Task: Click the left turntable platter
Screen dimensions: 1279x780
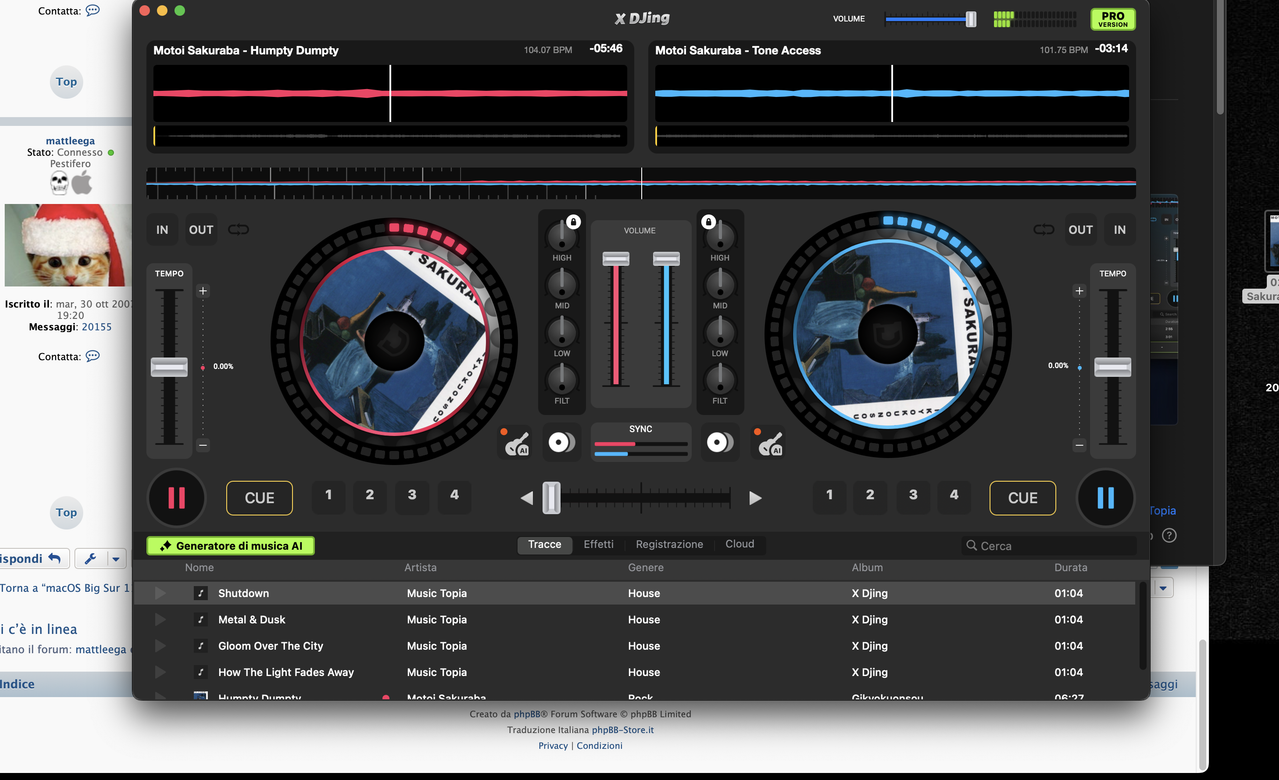Action: [394, 341]
